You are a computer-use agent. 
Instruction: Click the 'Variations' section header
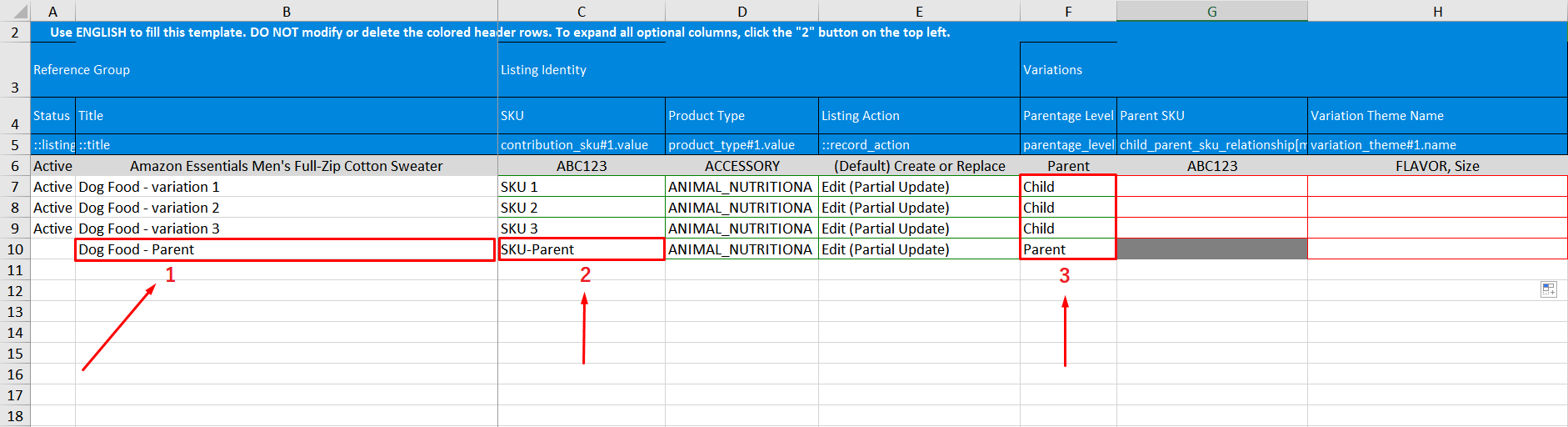1294,70
